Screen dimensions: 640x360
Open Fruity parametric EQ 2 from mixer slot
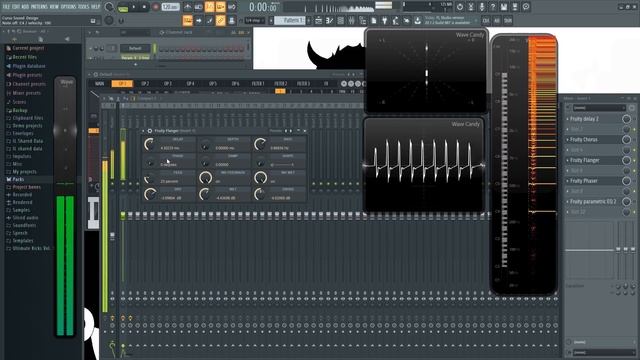593,202
